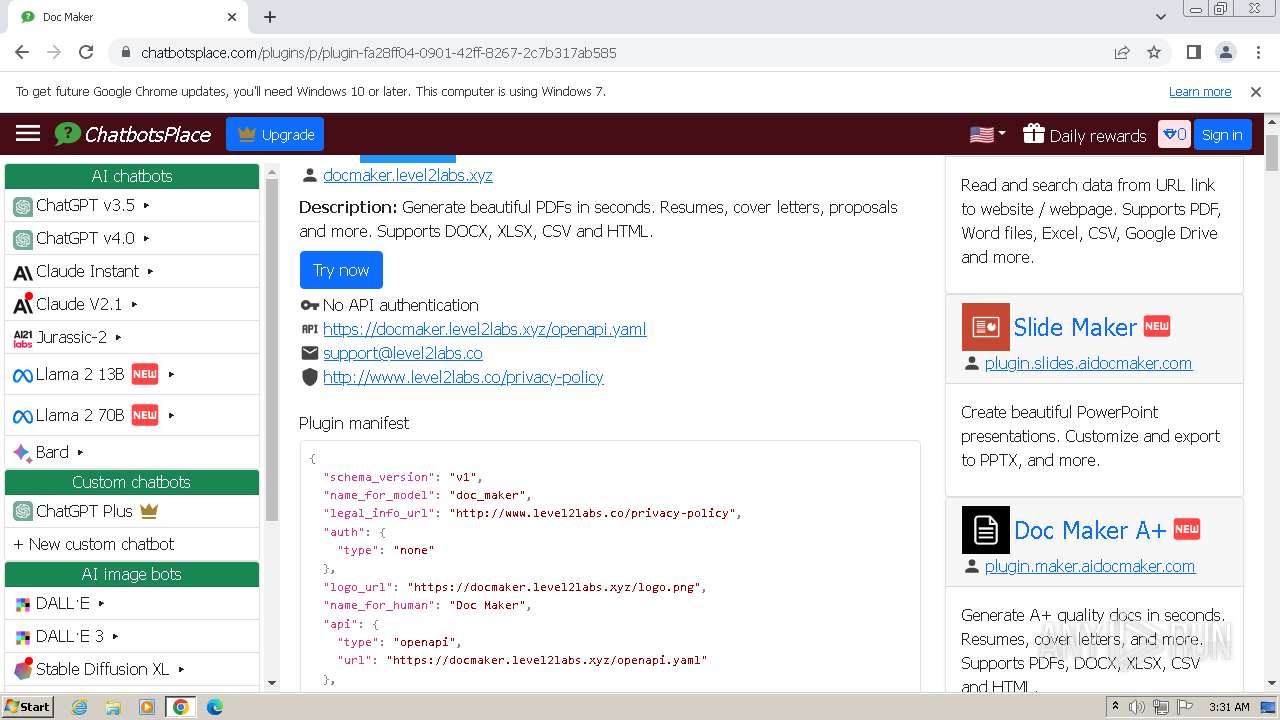Open plugin.slides.aidocmaker.com link
Screen dimensions: 1280x720
[x=1088, y=363]
